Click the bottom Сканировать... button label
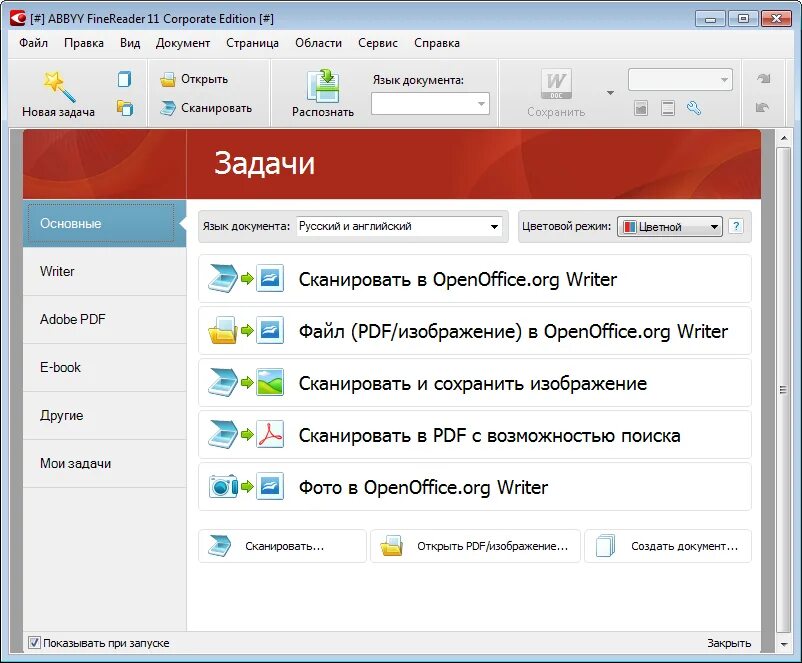Image resolution: width=802 pixels, height=663 pixels. 284,546
